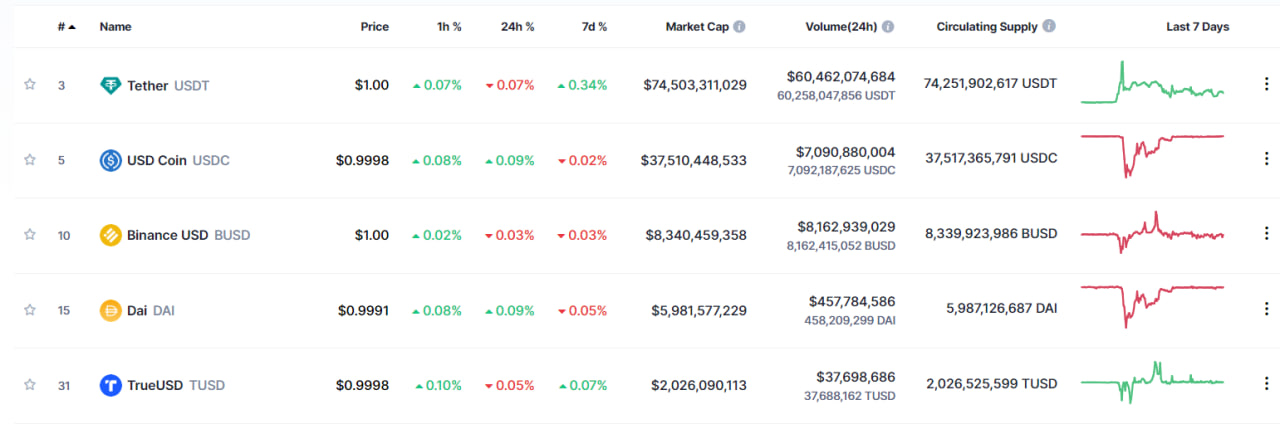
Task: Show info tooltip for Market Cap column
Action: (739, 27)
